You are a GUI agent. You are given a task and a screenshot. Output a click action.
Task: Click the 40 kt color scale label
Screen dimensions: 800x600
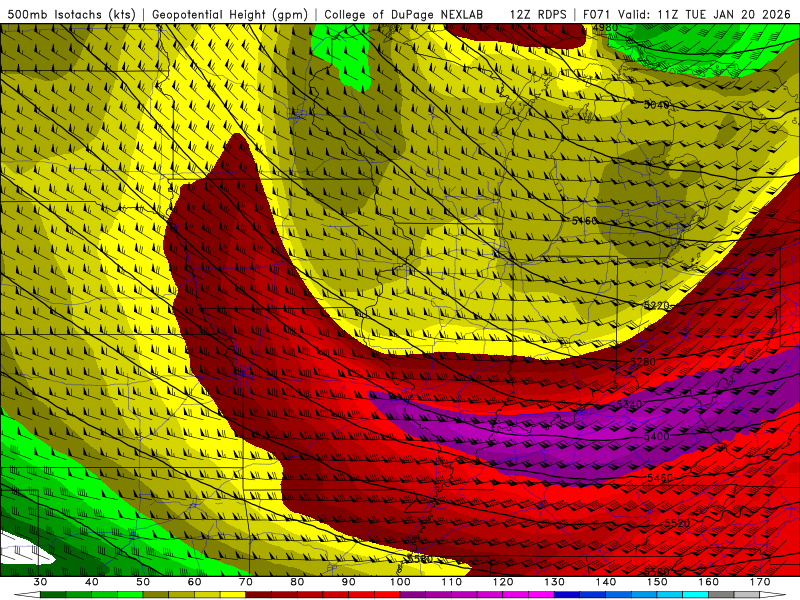click(92, 582)
